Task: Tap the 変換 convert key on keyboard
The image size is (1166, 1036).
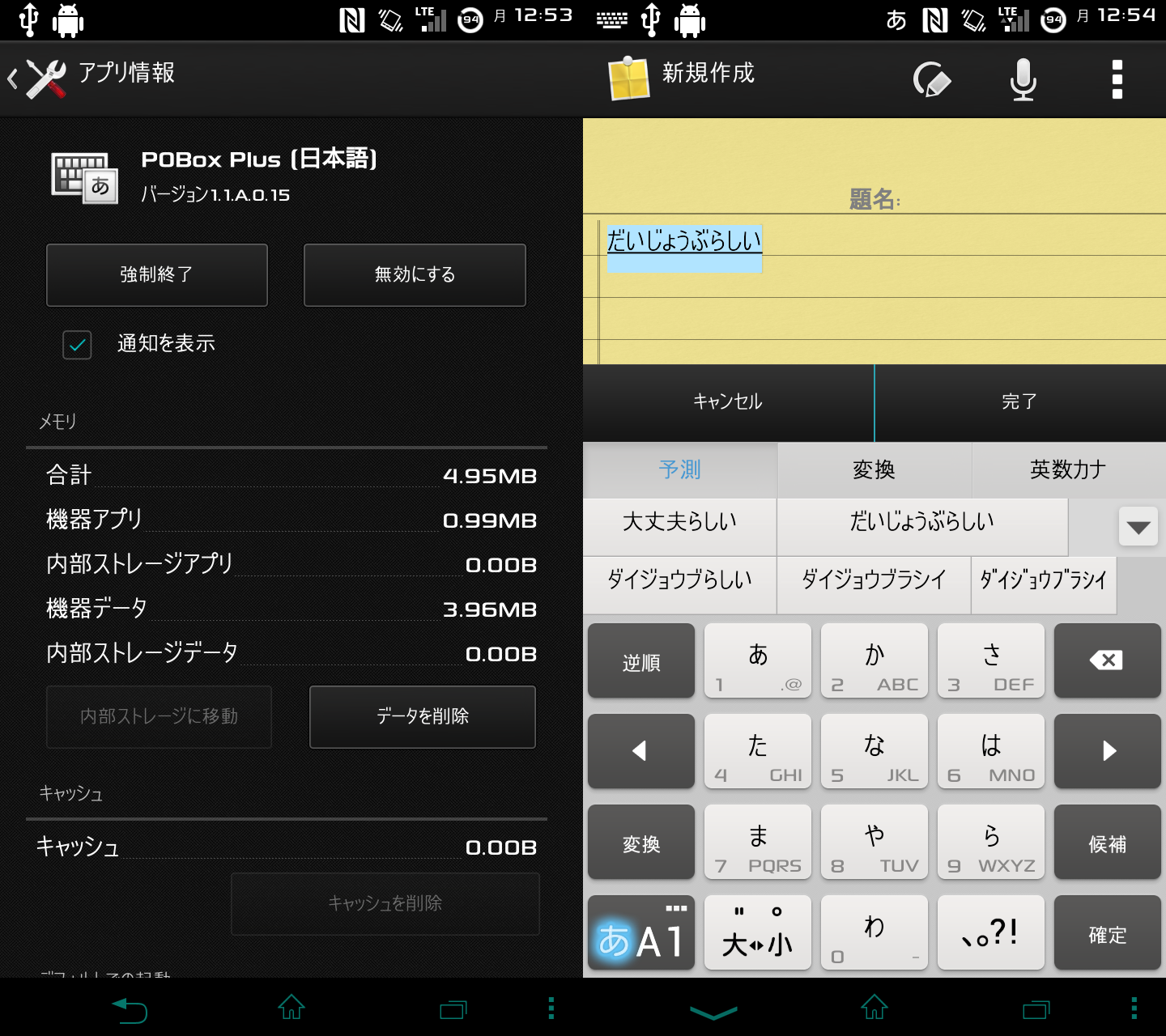Action: [641, 842]
